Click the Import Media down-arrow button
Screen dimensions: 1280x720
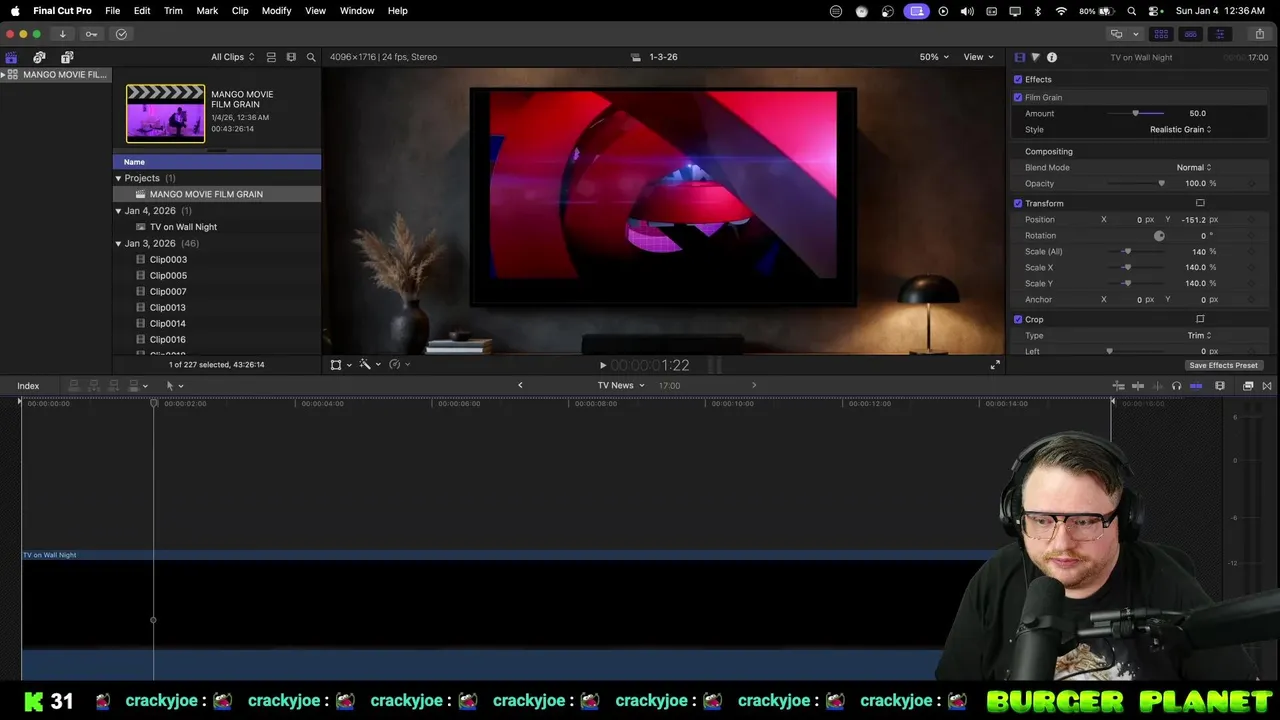[62, 34]
